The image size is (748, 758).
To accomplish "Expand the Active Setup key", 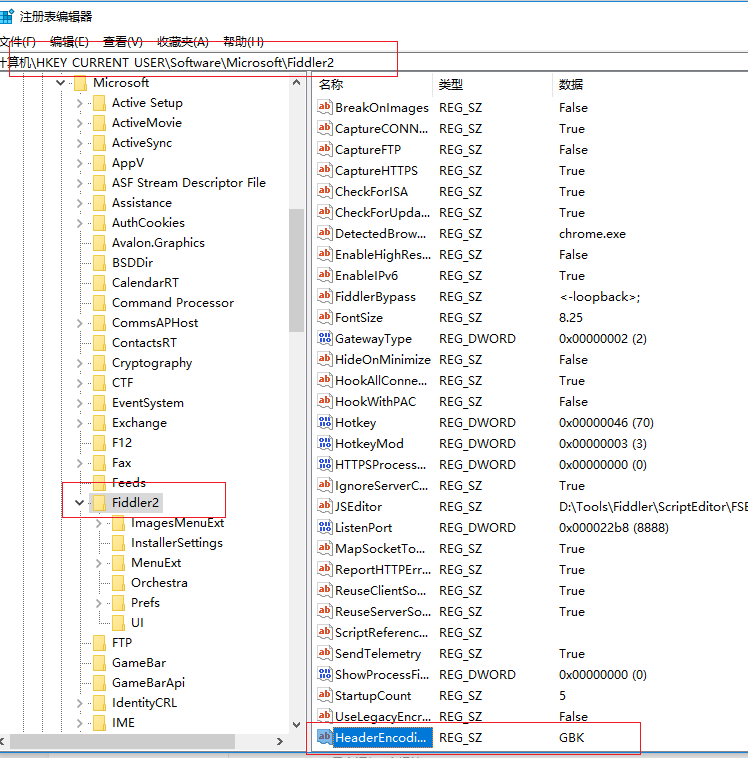I will pos(80,103).
